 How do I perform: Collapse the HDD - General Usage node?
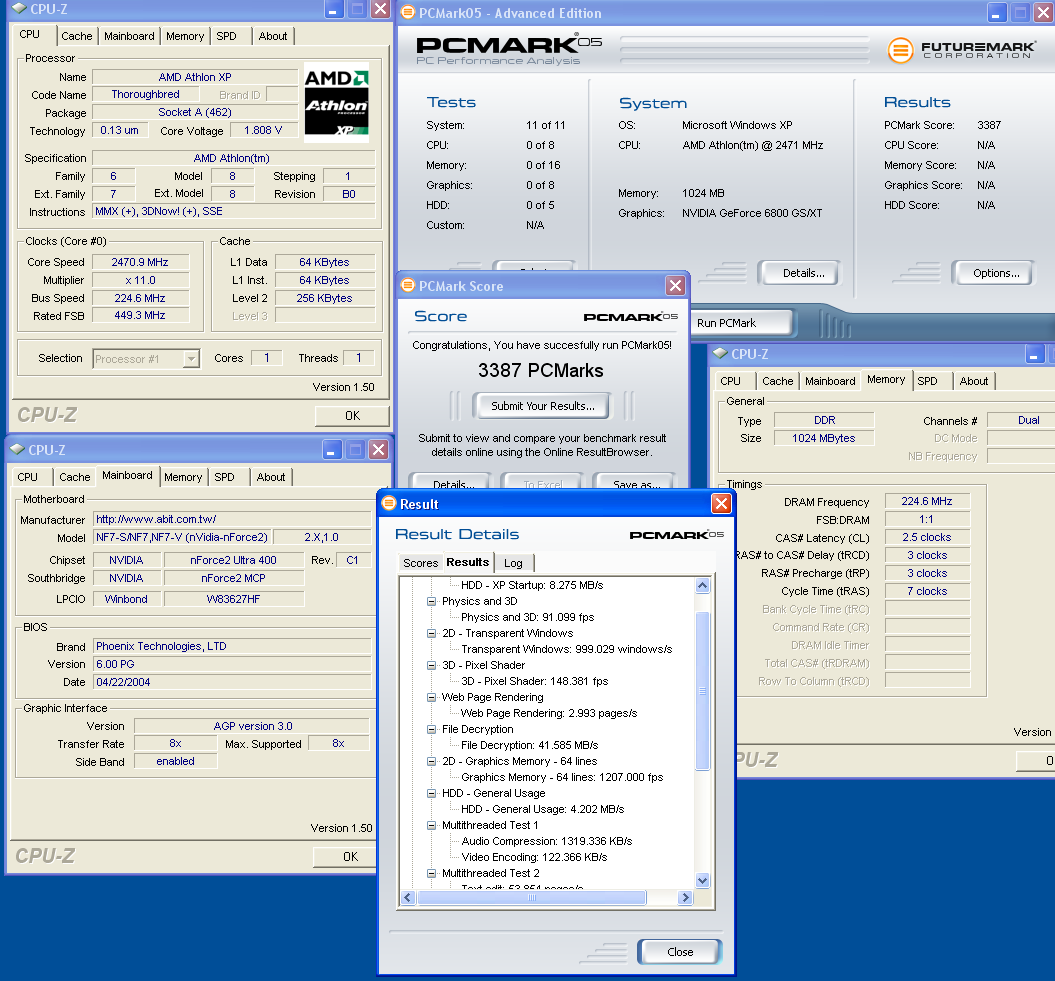click(x=431, y=793)
